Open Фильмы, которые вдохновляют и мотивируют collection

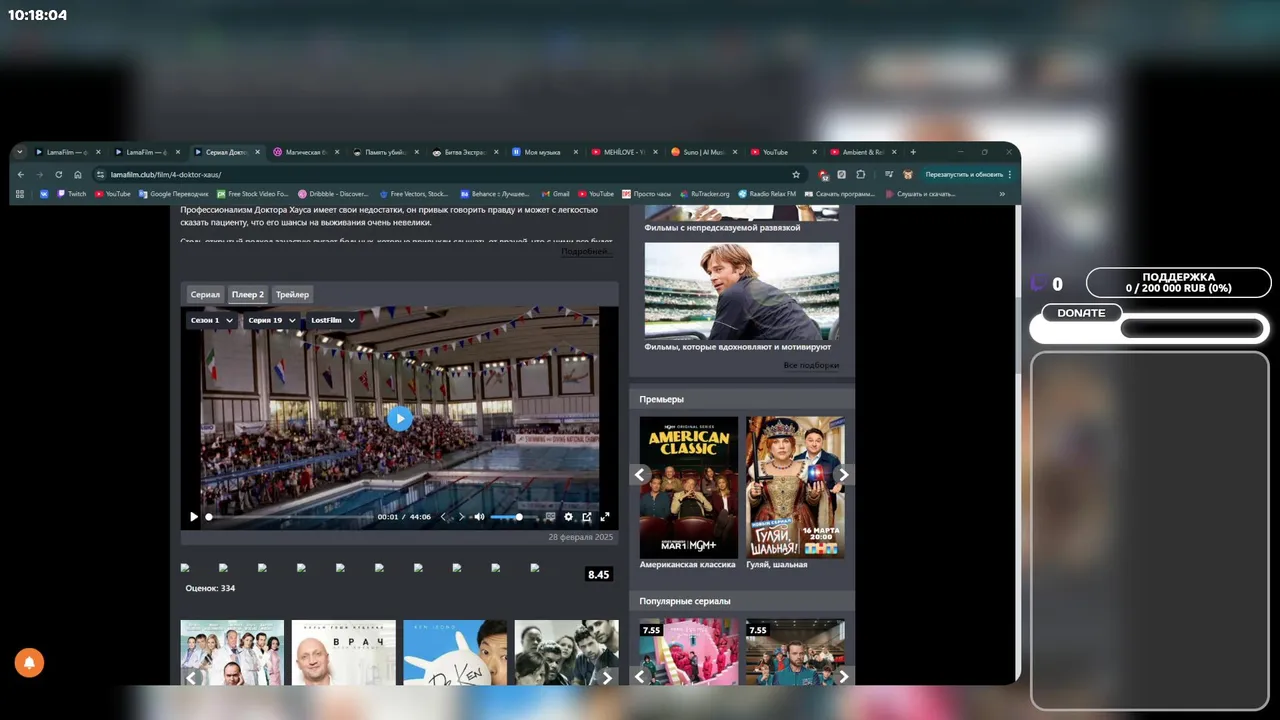tap(738, 347)
